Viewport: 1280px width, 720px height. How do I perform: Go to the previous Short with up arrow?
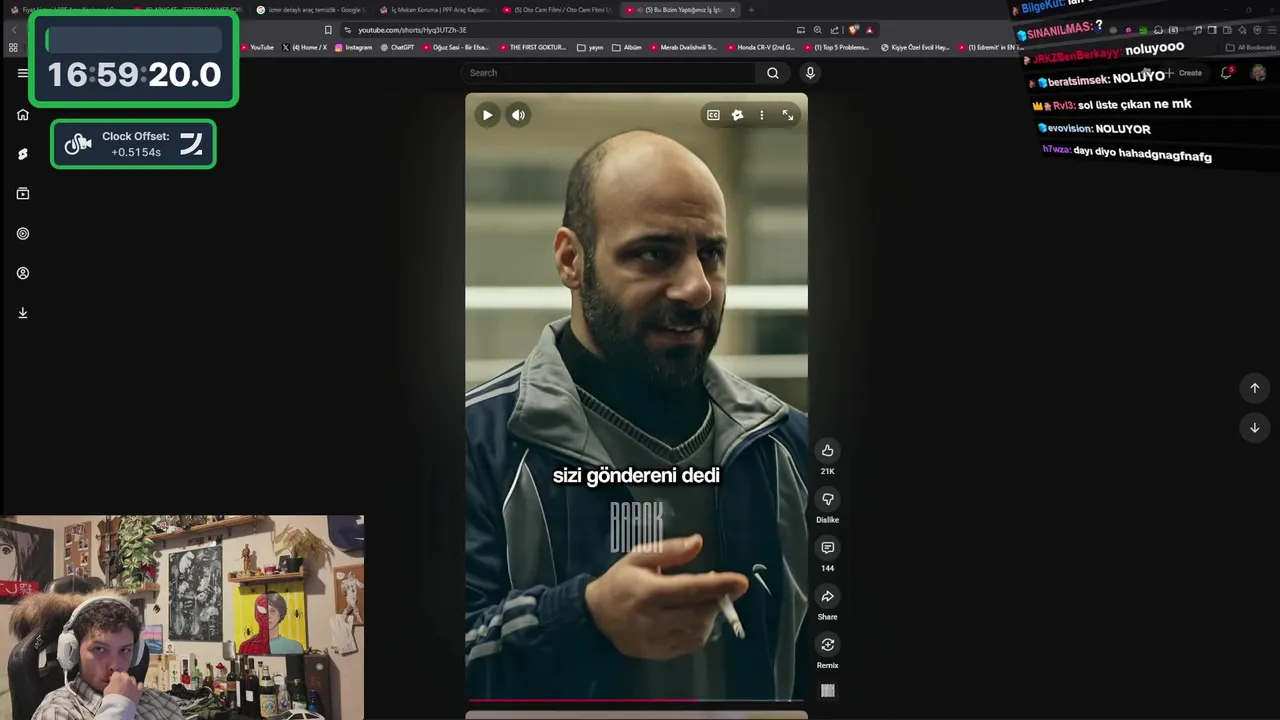click(x=1254, y=388)
